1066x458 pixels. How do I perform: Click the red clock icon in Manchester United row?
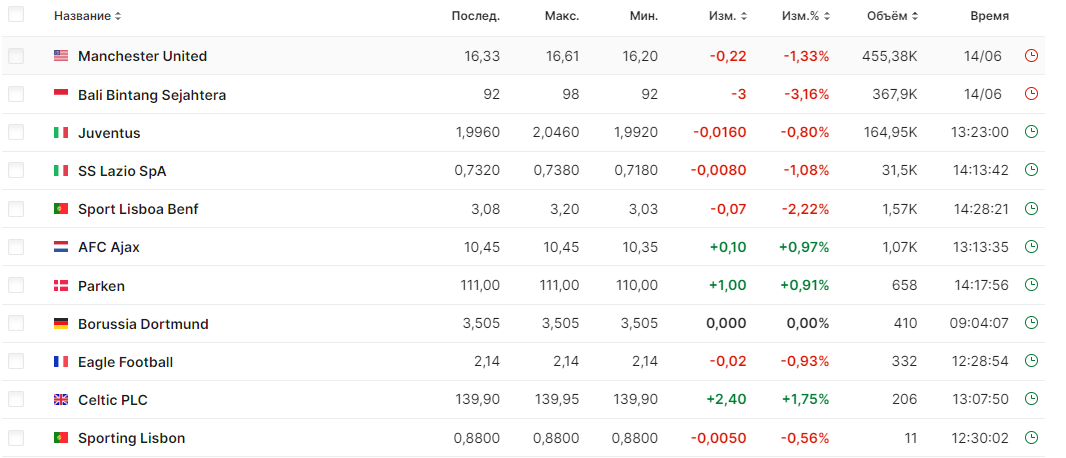[x=1031, y=56]
